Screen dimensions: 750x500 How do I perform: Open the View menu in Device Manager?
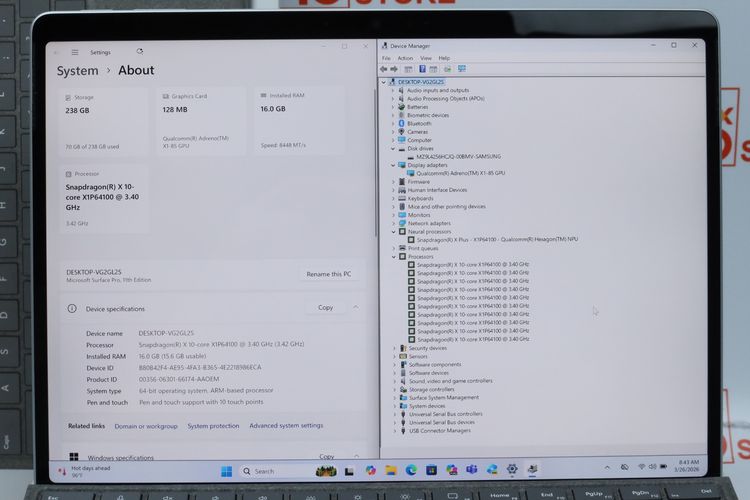click(423, 58)
